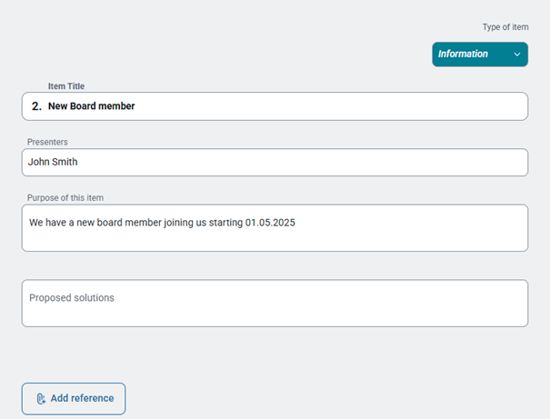Image resolution: width=550 pixels, height=419 pixels.
Task: Click the item number 2. prefix
Action: [36, 106]
